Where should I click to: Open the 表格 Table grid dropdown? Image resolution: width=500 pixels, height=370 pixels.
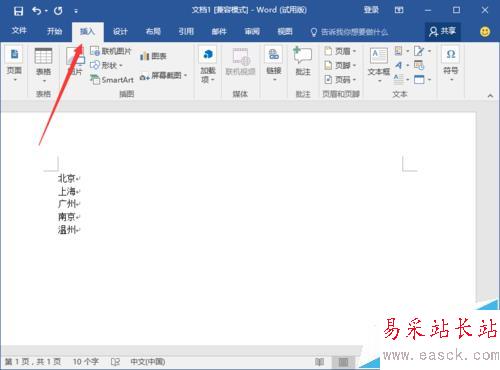pos(43,65)
